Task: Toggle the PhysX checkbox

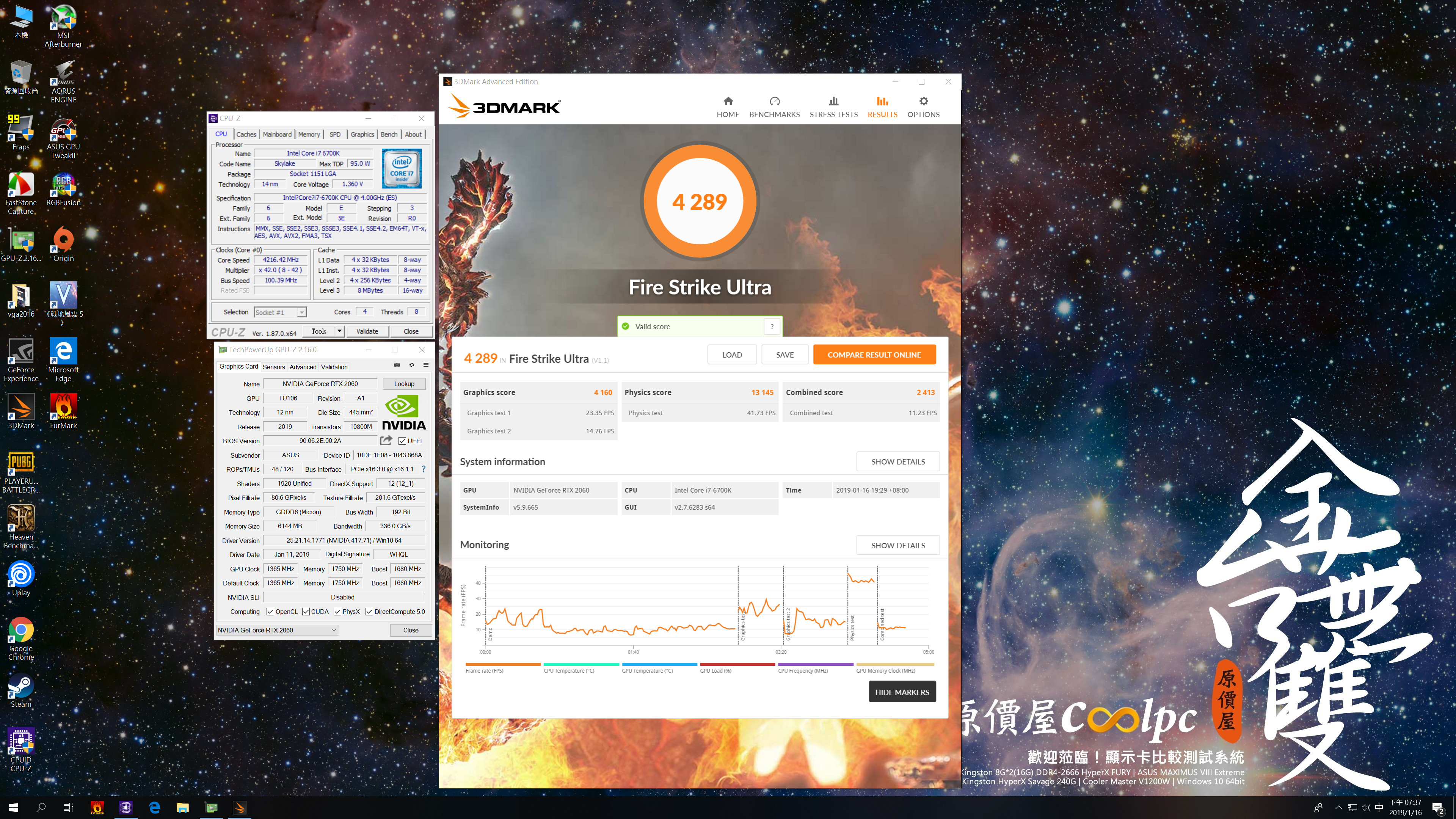Action: tap(337, 612)
